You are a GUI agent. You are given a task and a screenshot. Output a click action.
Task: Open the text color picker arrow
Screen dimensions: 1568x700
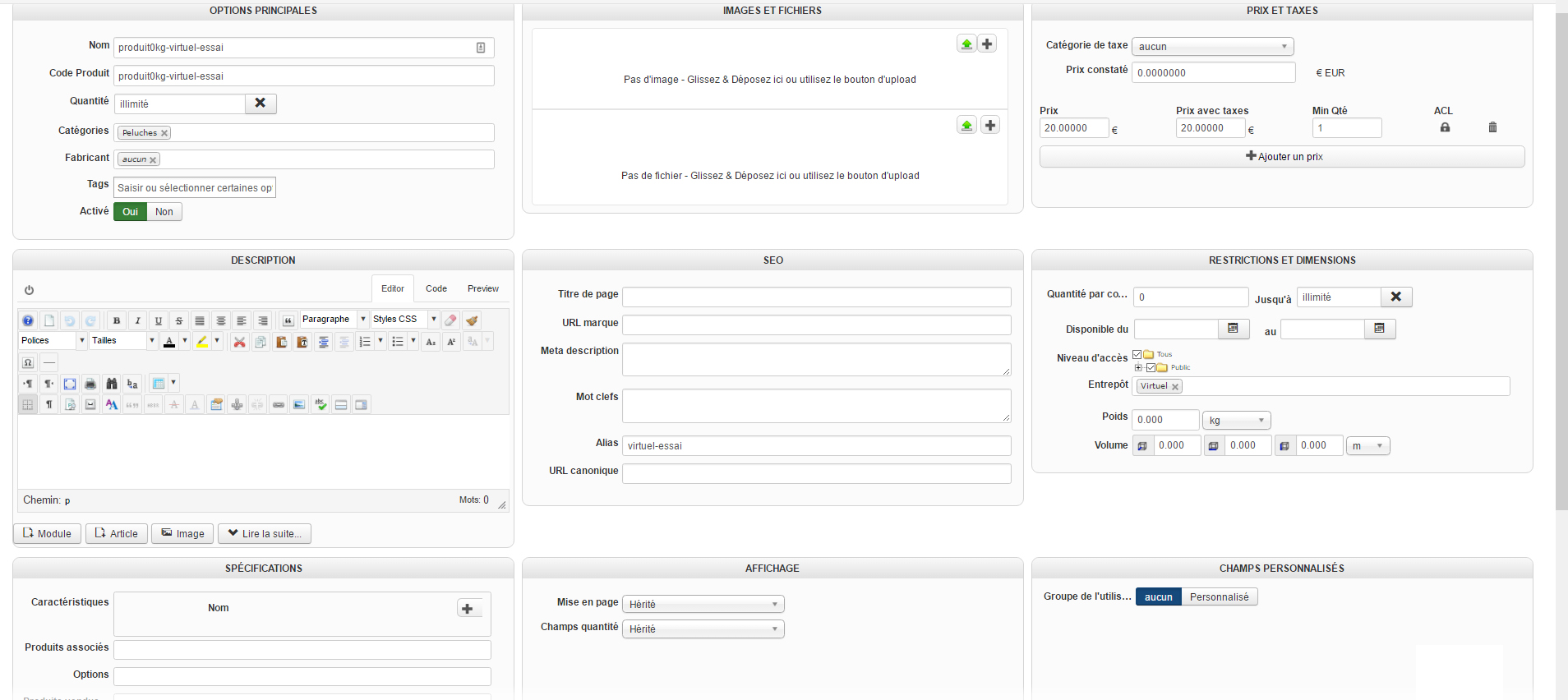[185, 341]
